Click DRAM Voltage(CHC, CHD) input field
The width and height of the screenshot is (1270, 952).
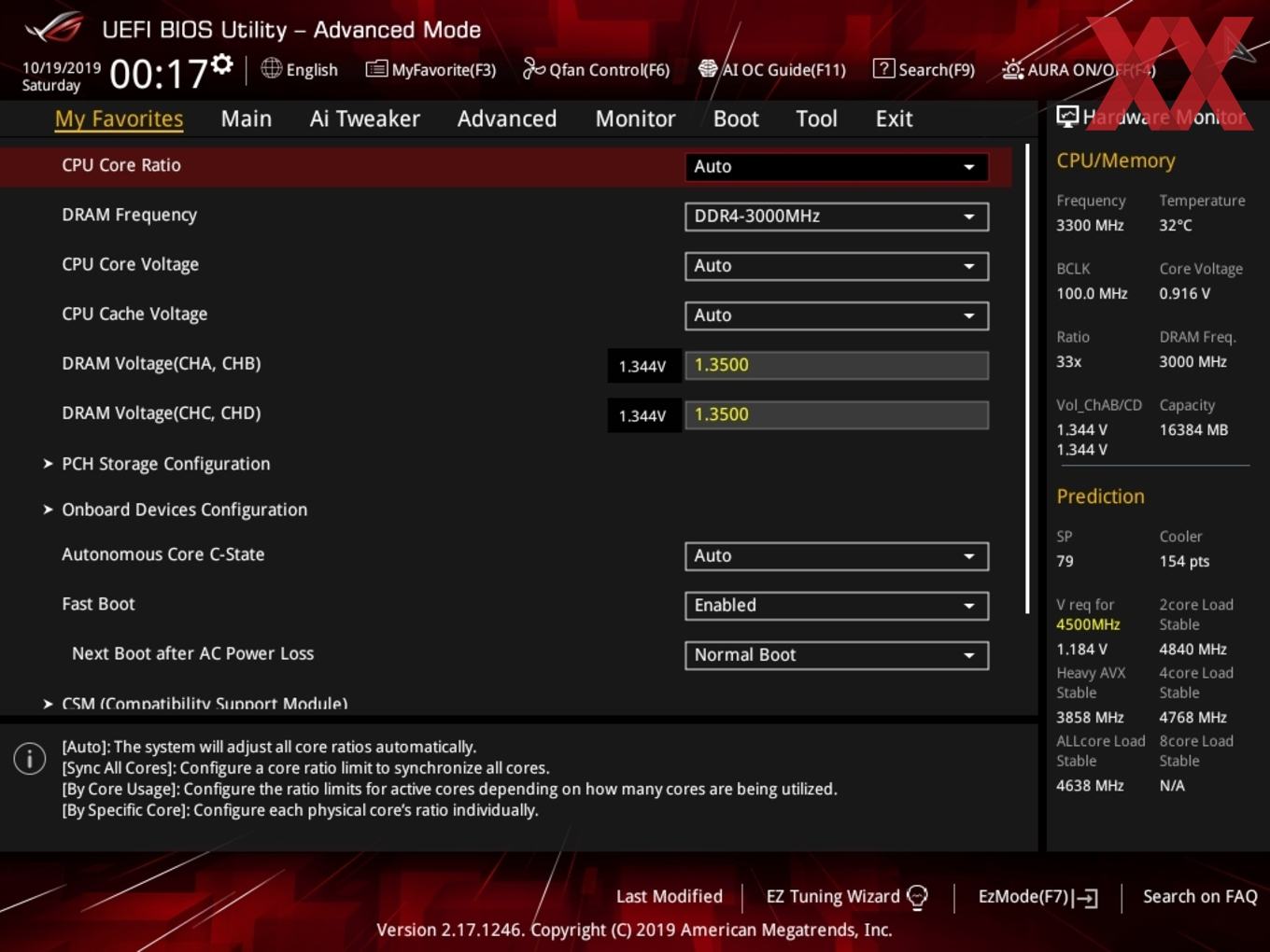point(837,414)
